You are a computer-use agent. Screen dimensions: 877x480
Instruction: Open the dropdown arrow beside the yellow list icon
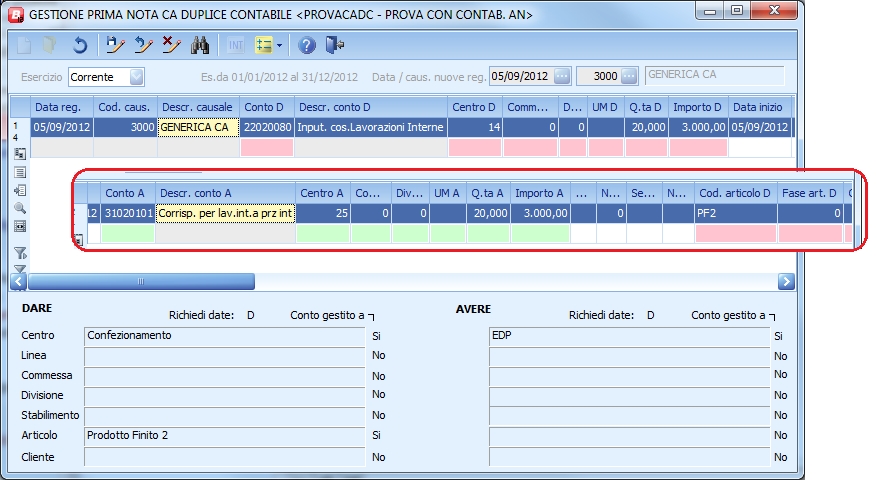(279, 45)
